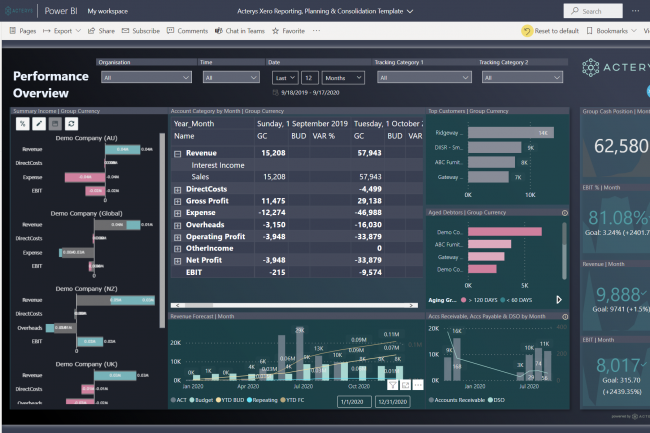Click the Repeating legend item
Image resolution: width=650 pixels, height=433 pixels.
coord(262,400)
